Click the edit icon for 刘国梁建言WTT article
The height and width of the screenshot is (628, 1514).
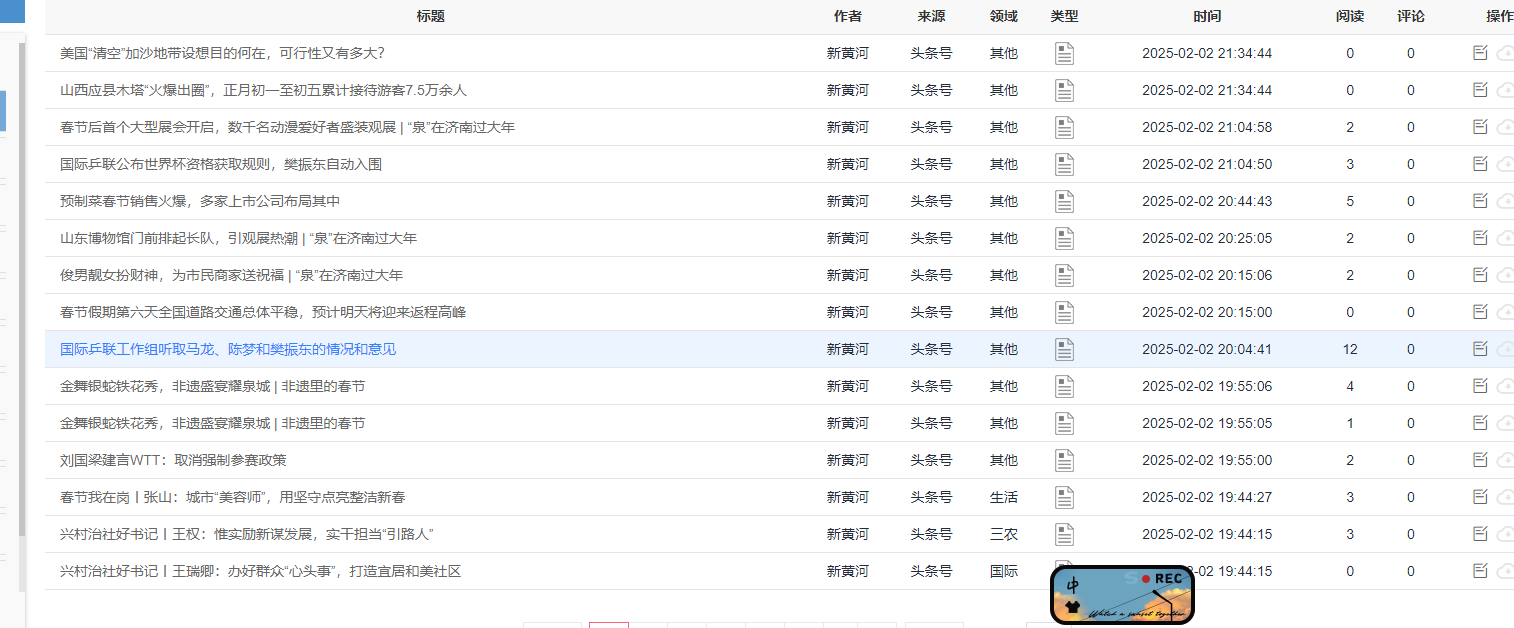coord(1480,460)
